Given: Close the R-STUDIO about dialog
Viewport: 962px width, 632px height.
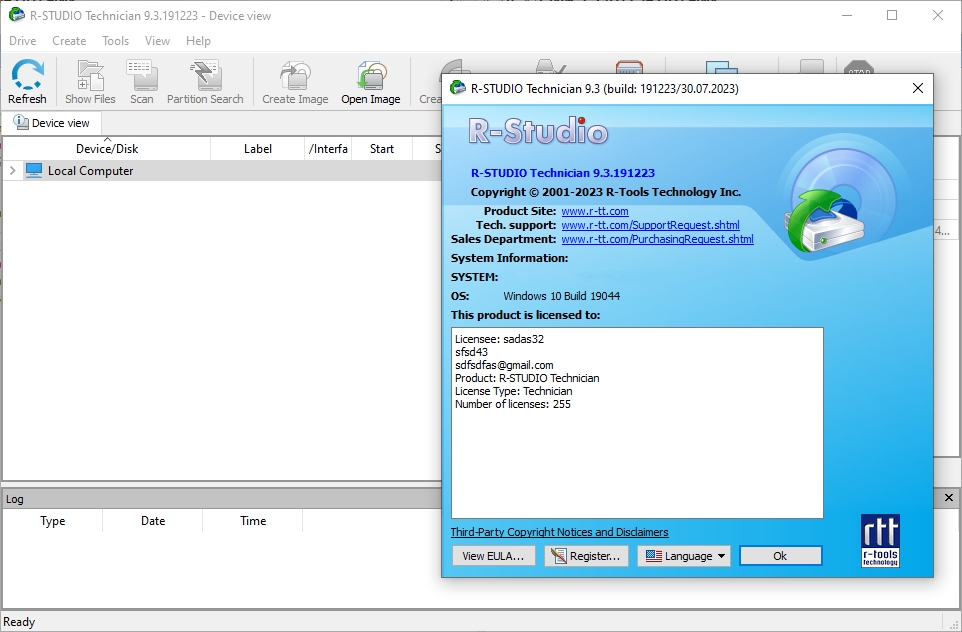Looking at the screenshot, I should (x=918, y=88).
